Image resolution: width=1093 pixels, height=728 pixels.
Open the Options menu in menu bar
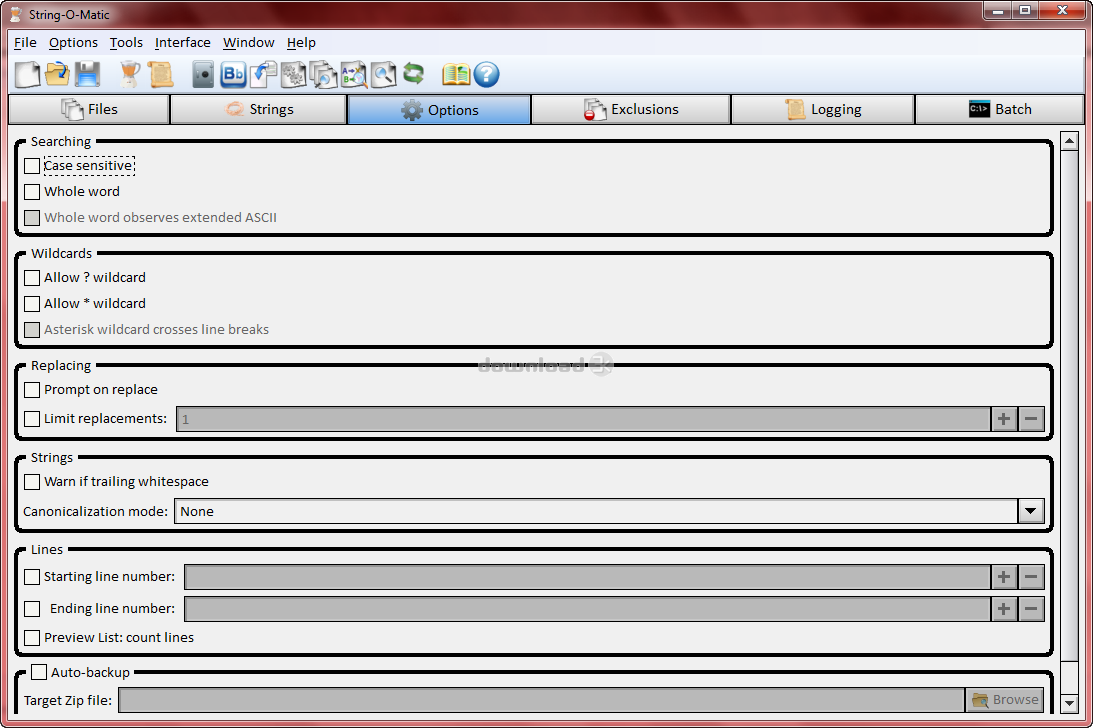(73, 43)
